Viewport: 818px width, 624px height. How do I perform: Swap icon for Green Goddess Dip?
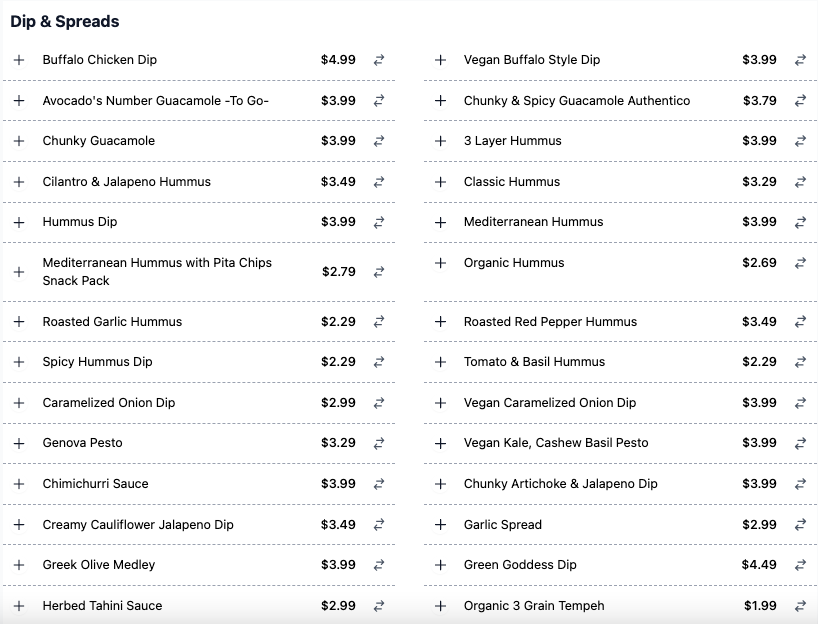[800, 565]
